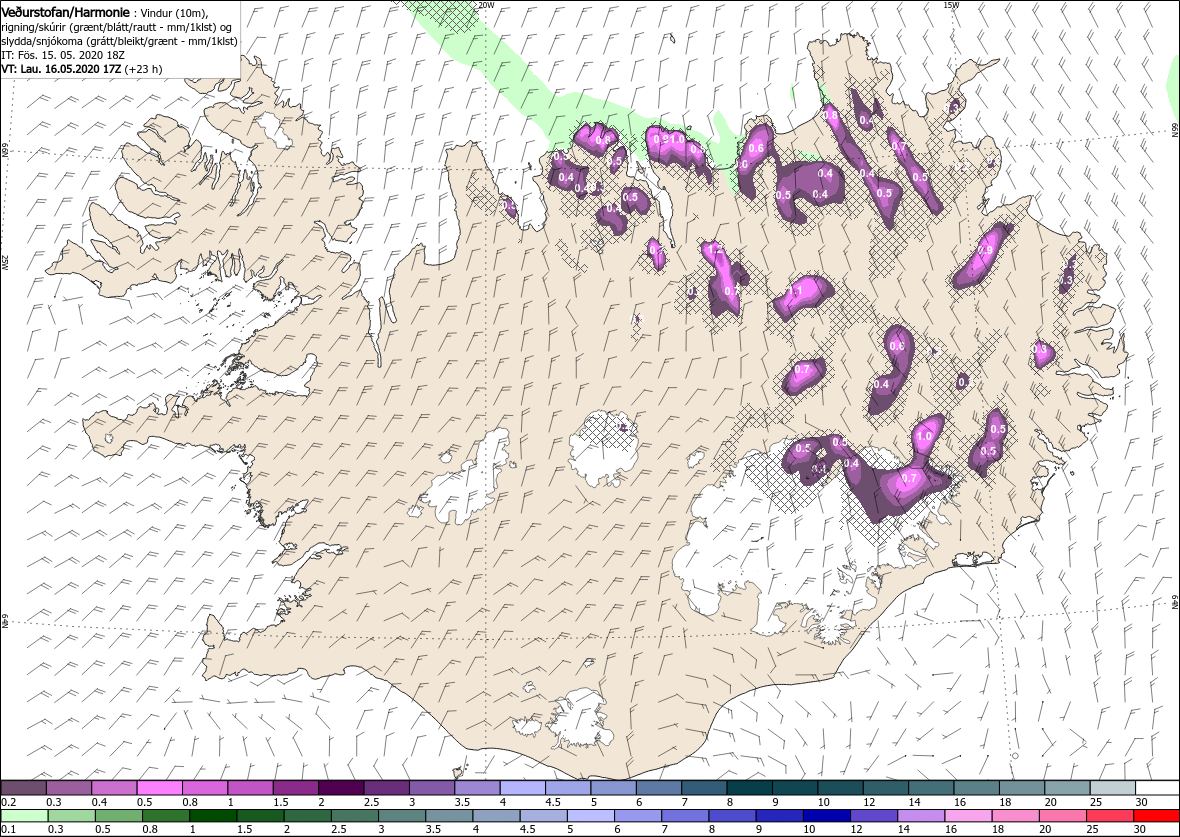
Task: Click the 'slydda/snjókoma' description line
Action: click(120, 41)
